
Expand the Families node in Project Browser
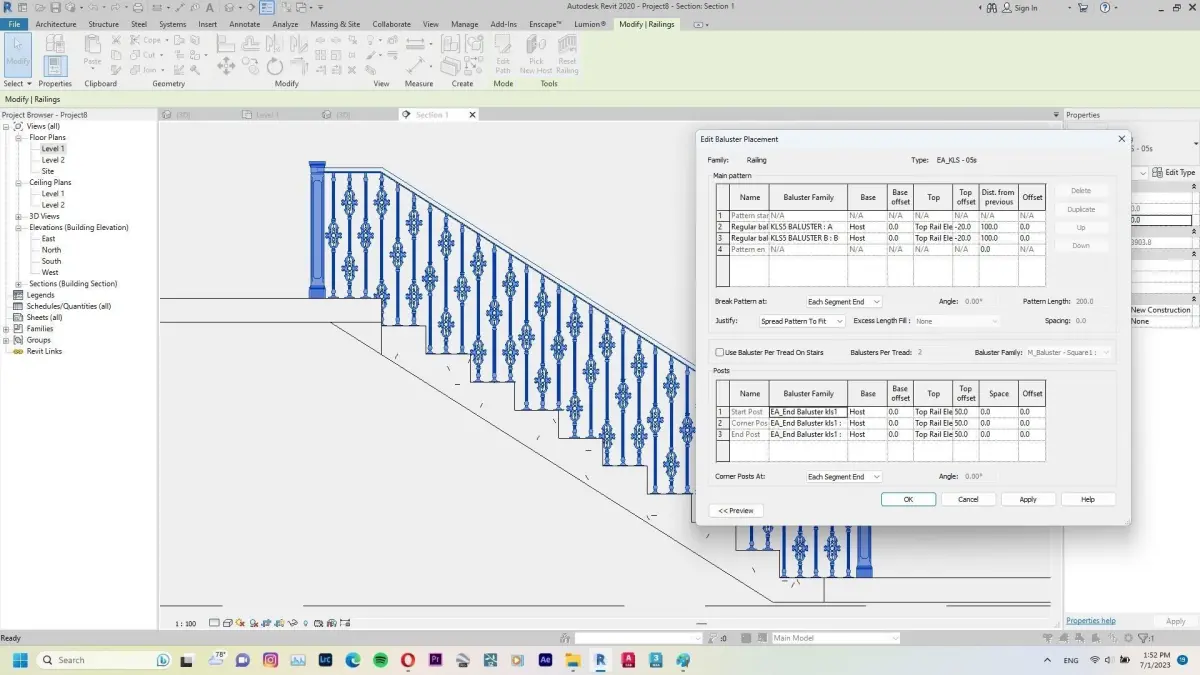point(7,329)
